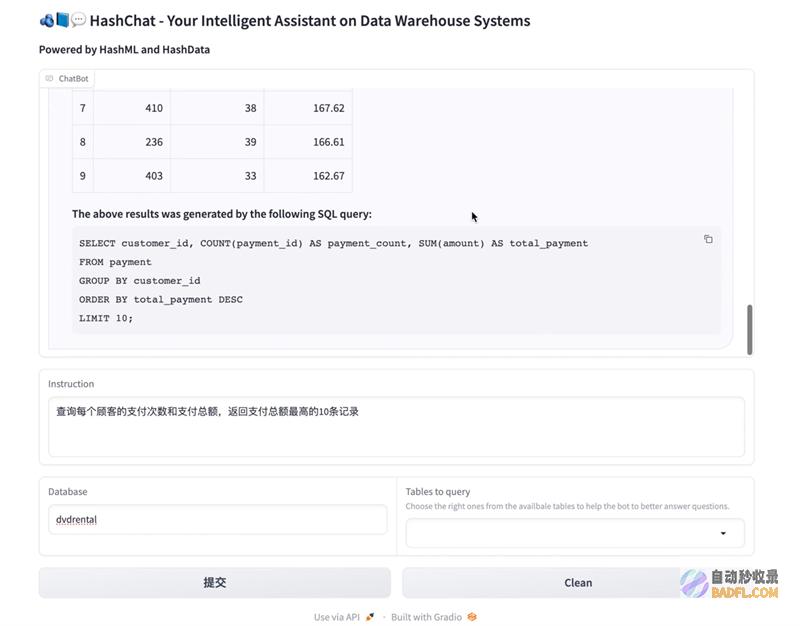800x626 pixels.
Task: Open the Tables to query dropdown
Action: [x=575, y=533]
